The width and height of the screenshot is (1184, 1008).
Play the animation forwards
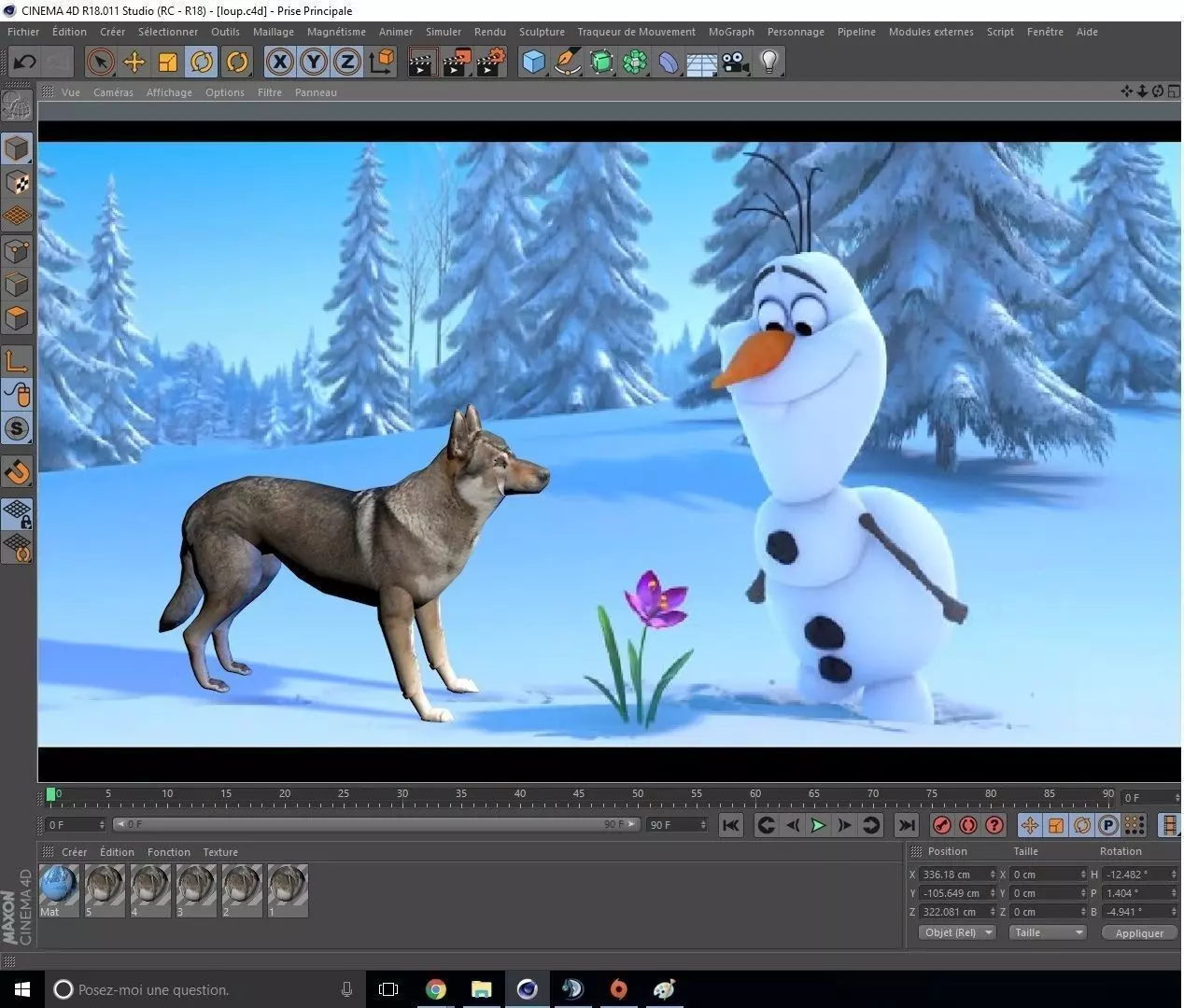[818, 825]
